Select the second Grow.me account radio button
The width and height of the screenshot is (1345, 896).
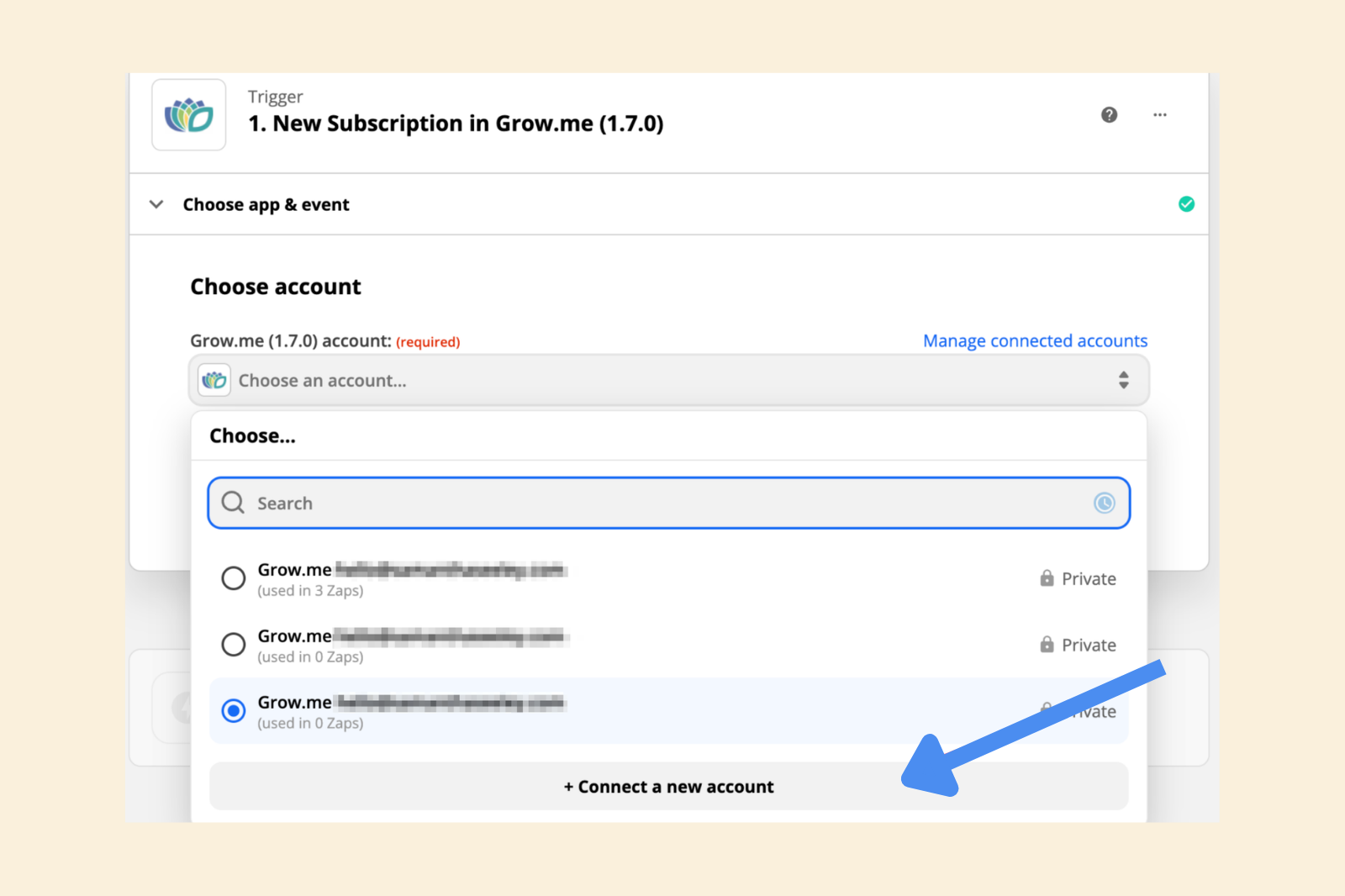234,645
